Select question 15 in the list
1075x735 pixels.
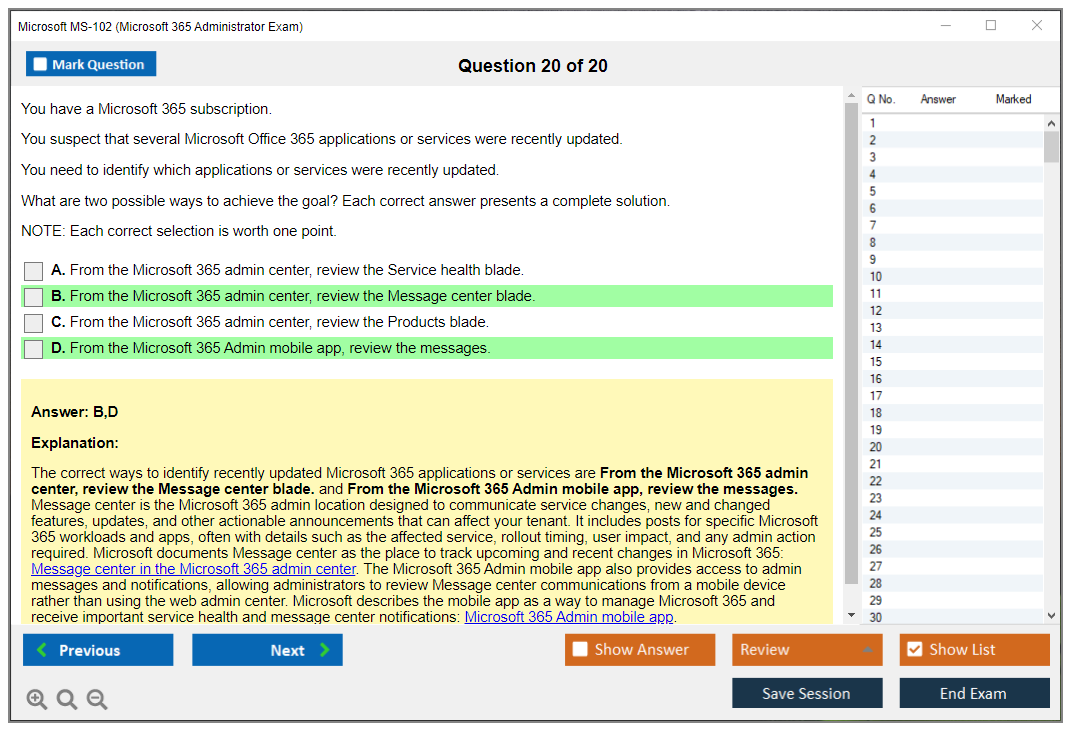point(953,362)
